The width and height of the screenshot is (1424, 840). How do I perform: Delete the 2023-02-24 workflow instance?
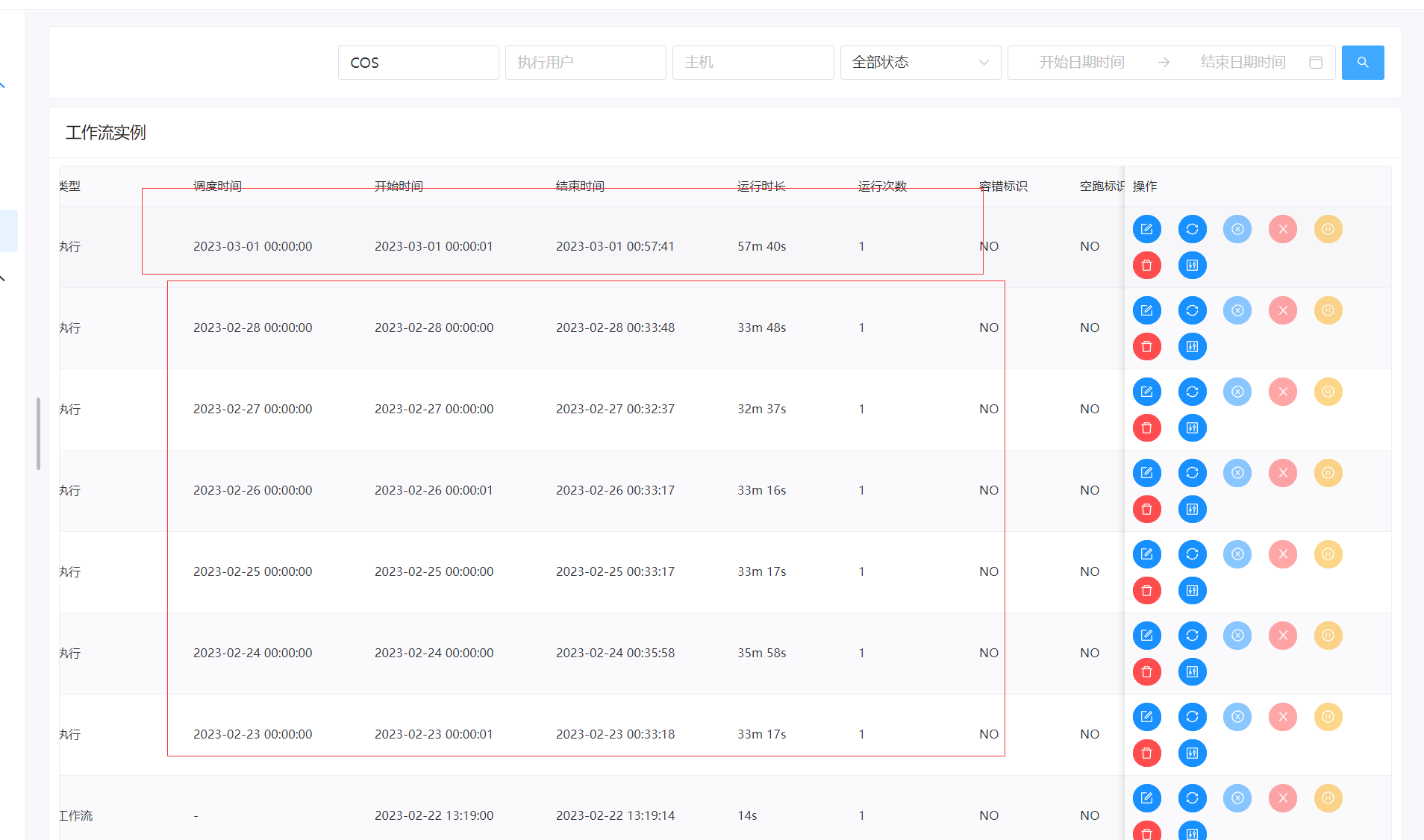pos(1146,672)
